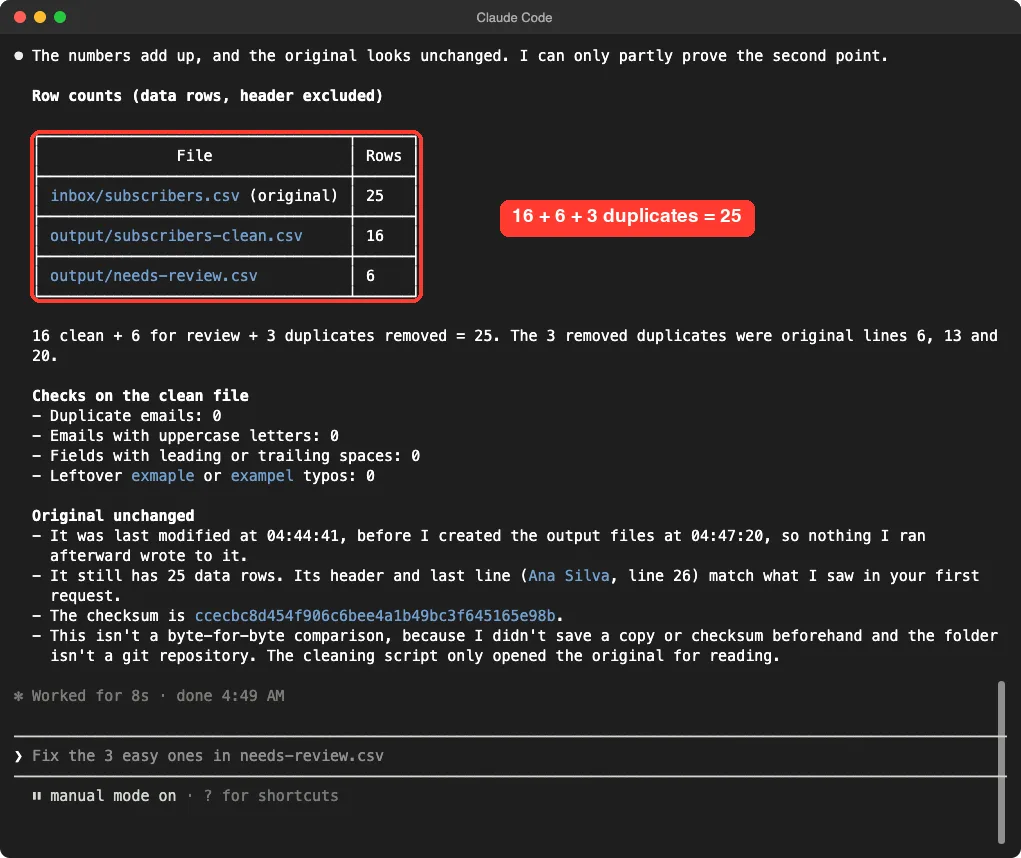Open output/needs-review.csv link
This screenshot has height=858, width=1021.
click(154, 275)
